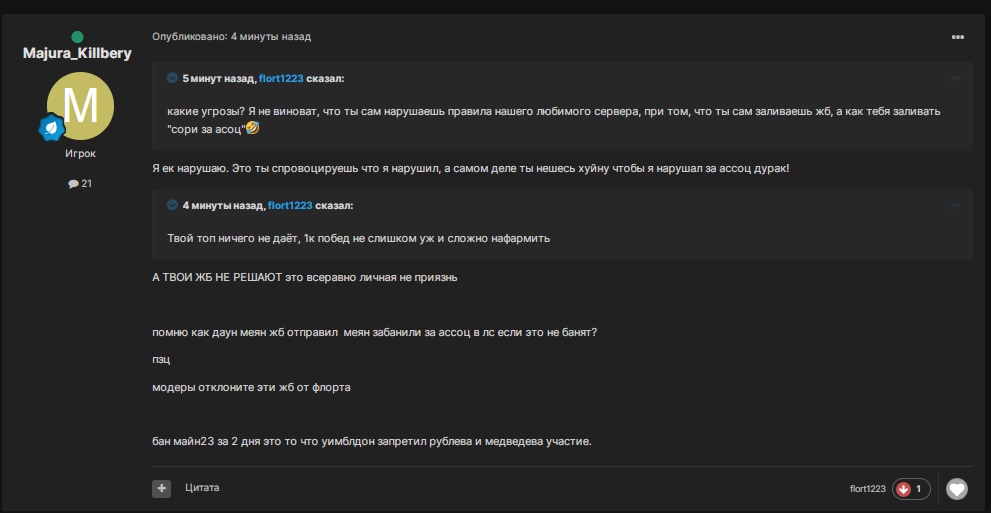Click the "Игрок" group label
991x513 pixels.
coord(80,154)
